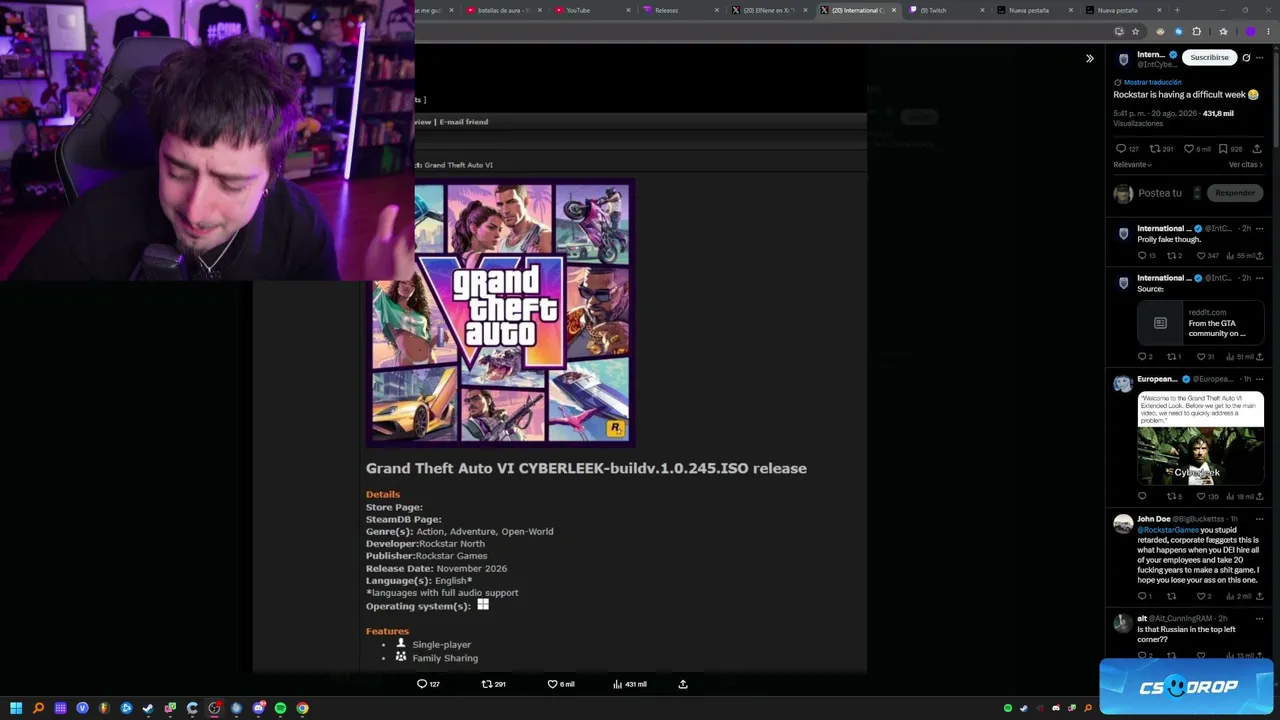Click the share icon beside the bookmark count
This screenshot has width=1280, height=720.
click(x=1257, y=149)
